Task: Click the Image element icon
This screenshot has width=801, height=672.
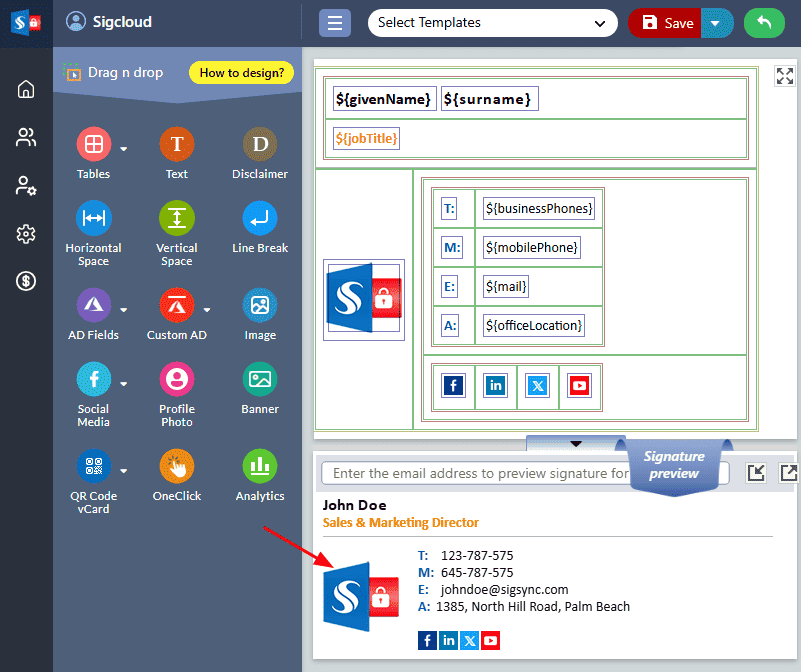Action: [x=260, y=305]
